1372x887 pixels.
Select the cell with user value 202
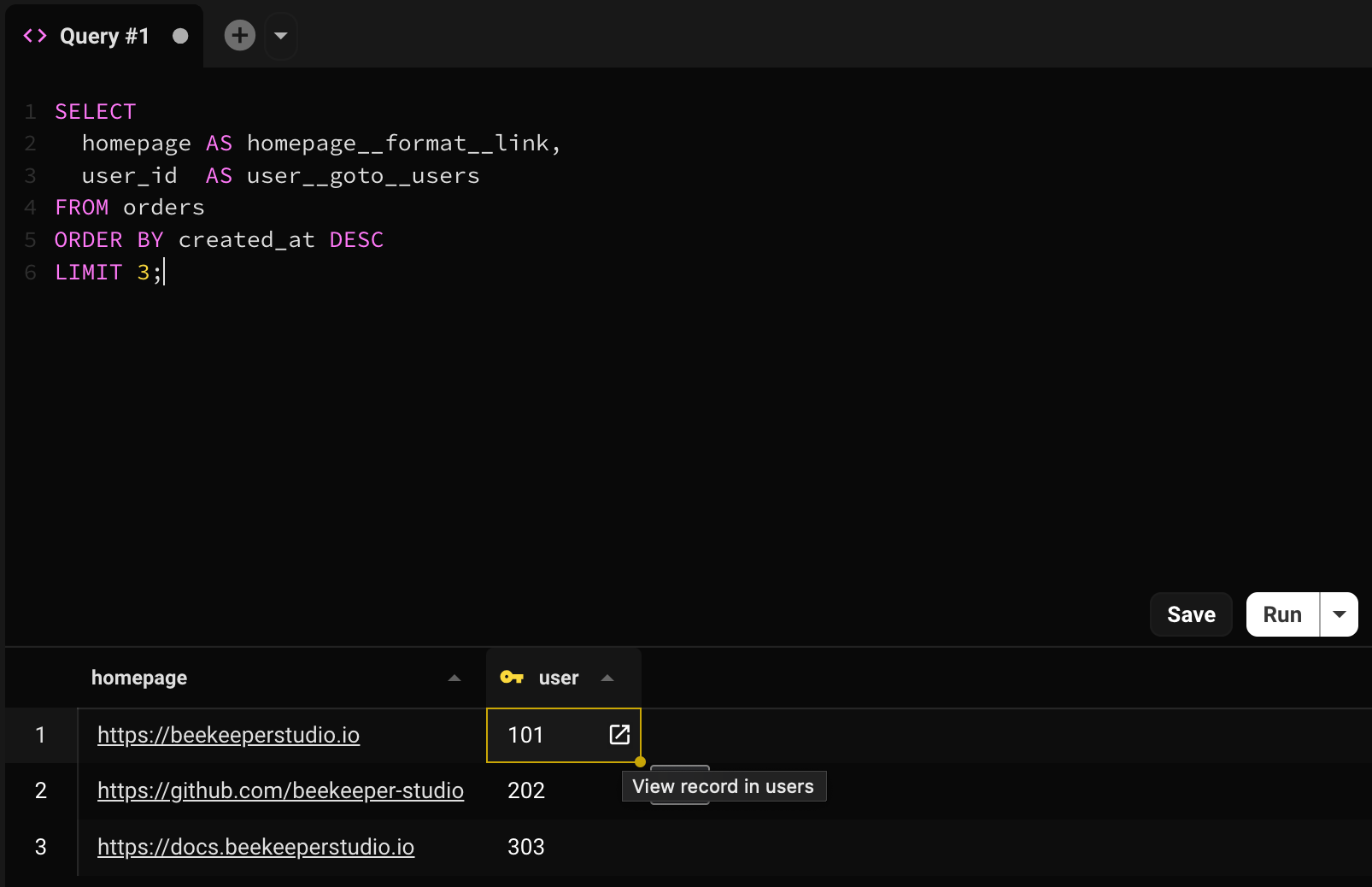click(526, 790)
